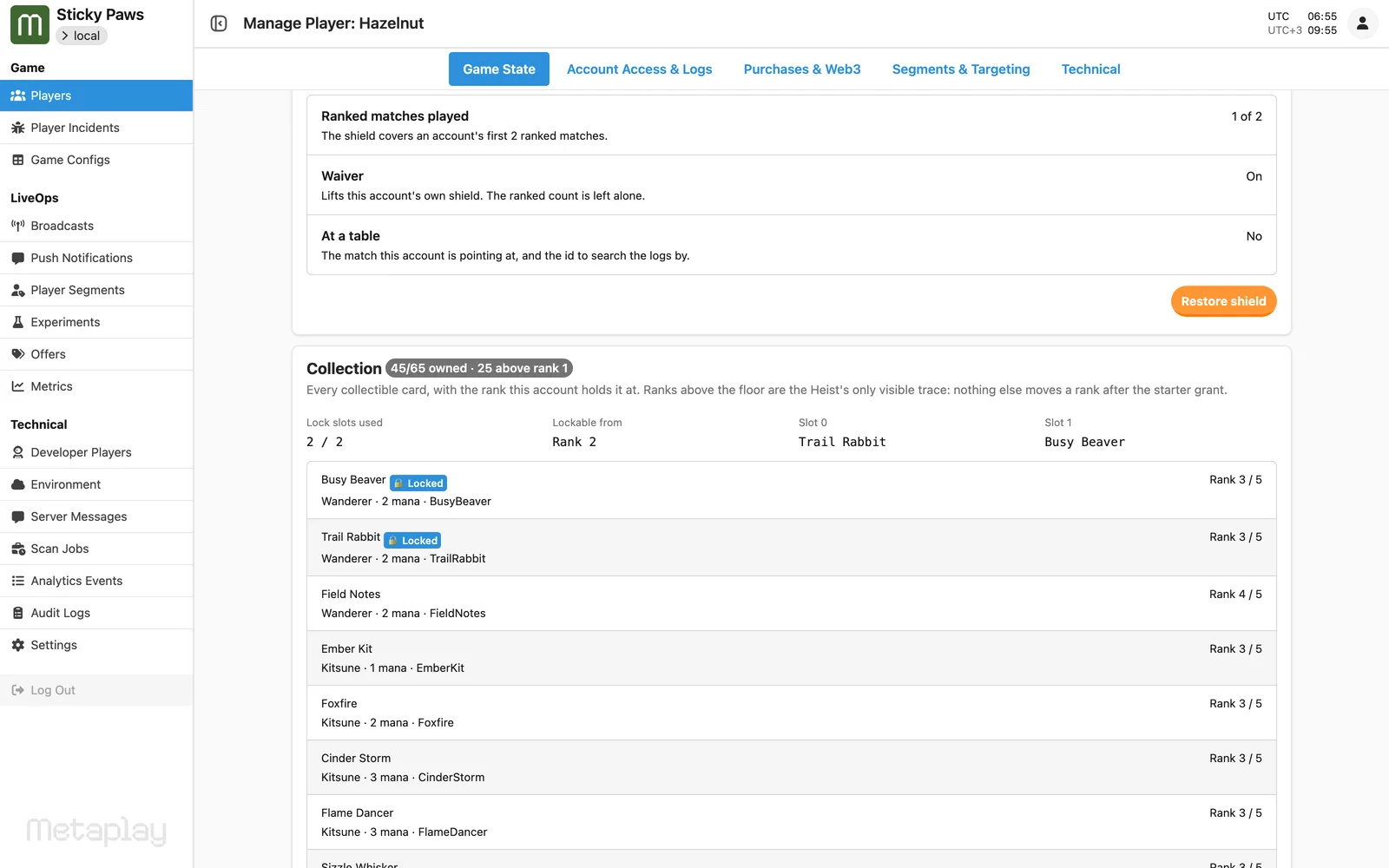The width and height of the screenshot is (1389, 868).
Task: Click Broadcasts antenna icon
Action: pos(17,226)
